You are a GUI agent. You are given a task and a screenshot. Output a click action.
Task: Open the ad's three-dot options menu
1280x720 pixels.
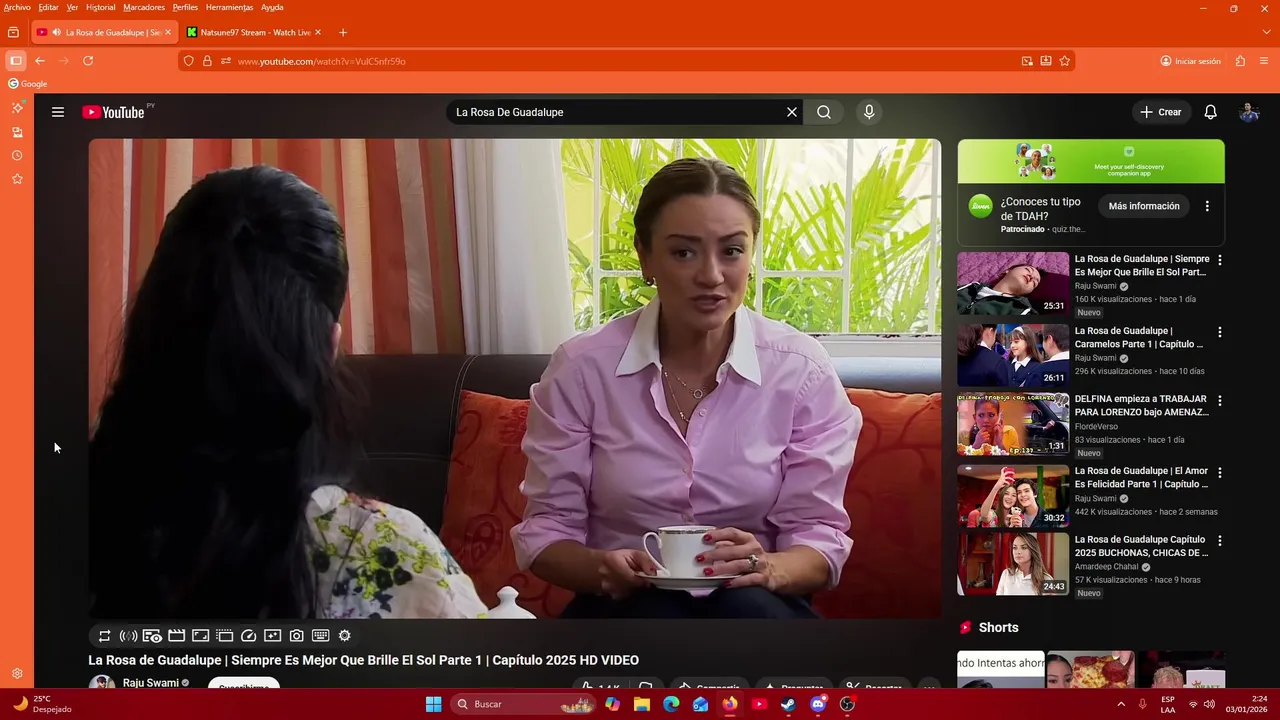[1207, 206]
